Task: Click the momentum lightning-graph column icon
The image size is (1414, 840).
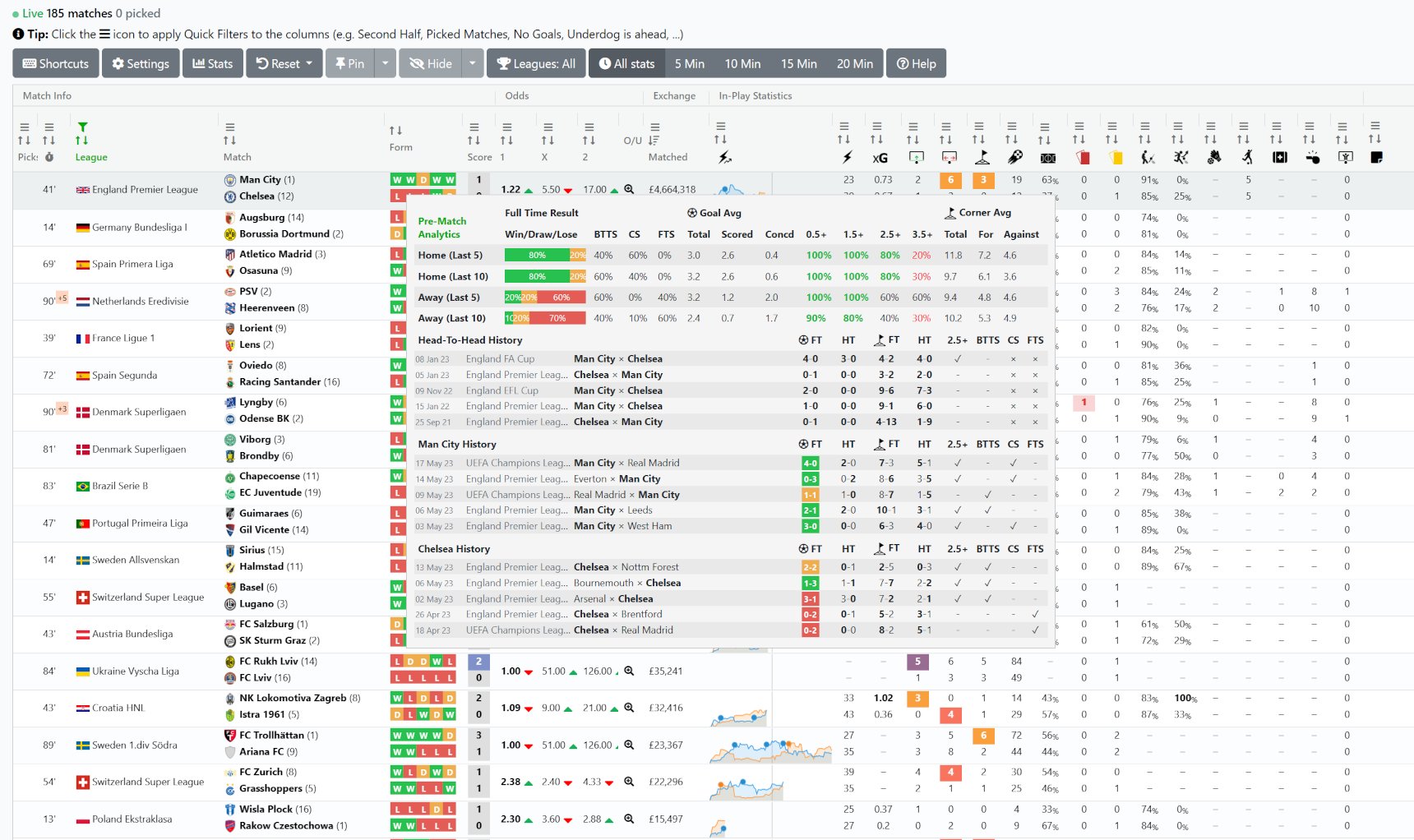Action: 724,157
